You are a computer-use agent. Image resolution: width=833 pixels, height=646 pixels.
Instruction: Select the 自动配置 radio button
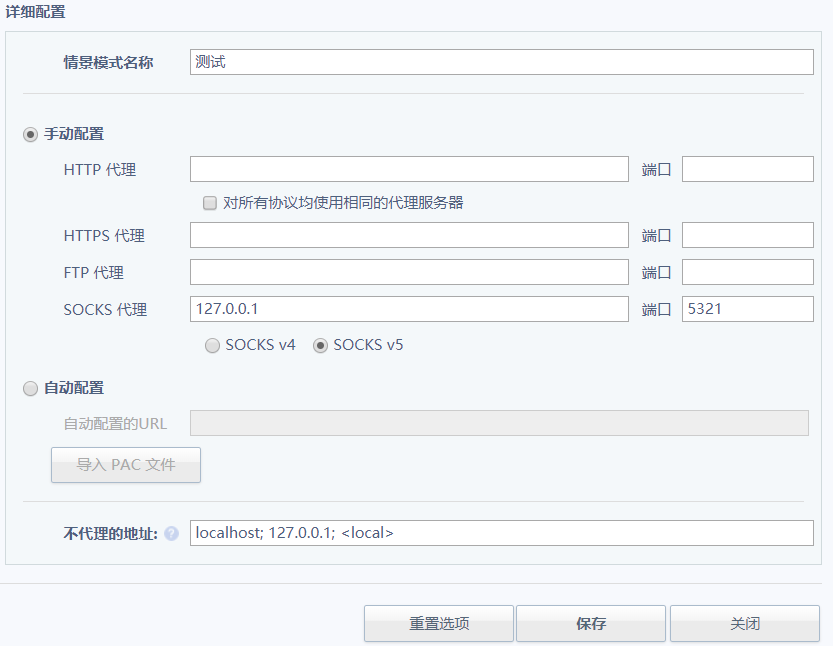tap(30, 388)
